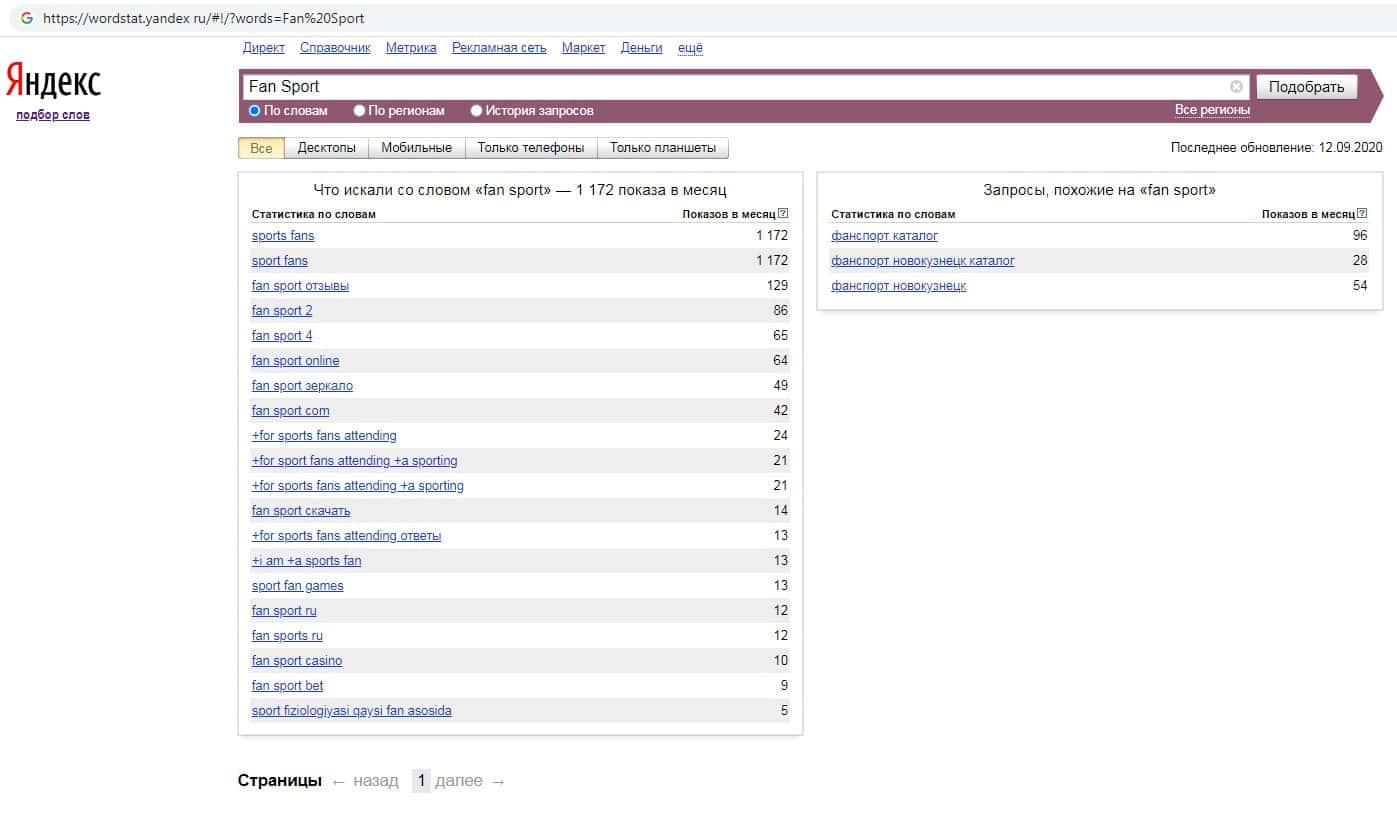1397x814 pixels.
Task: Click the Yandex logo
Action: click(53, 82)
